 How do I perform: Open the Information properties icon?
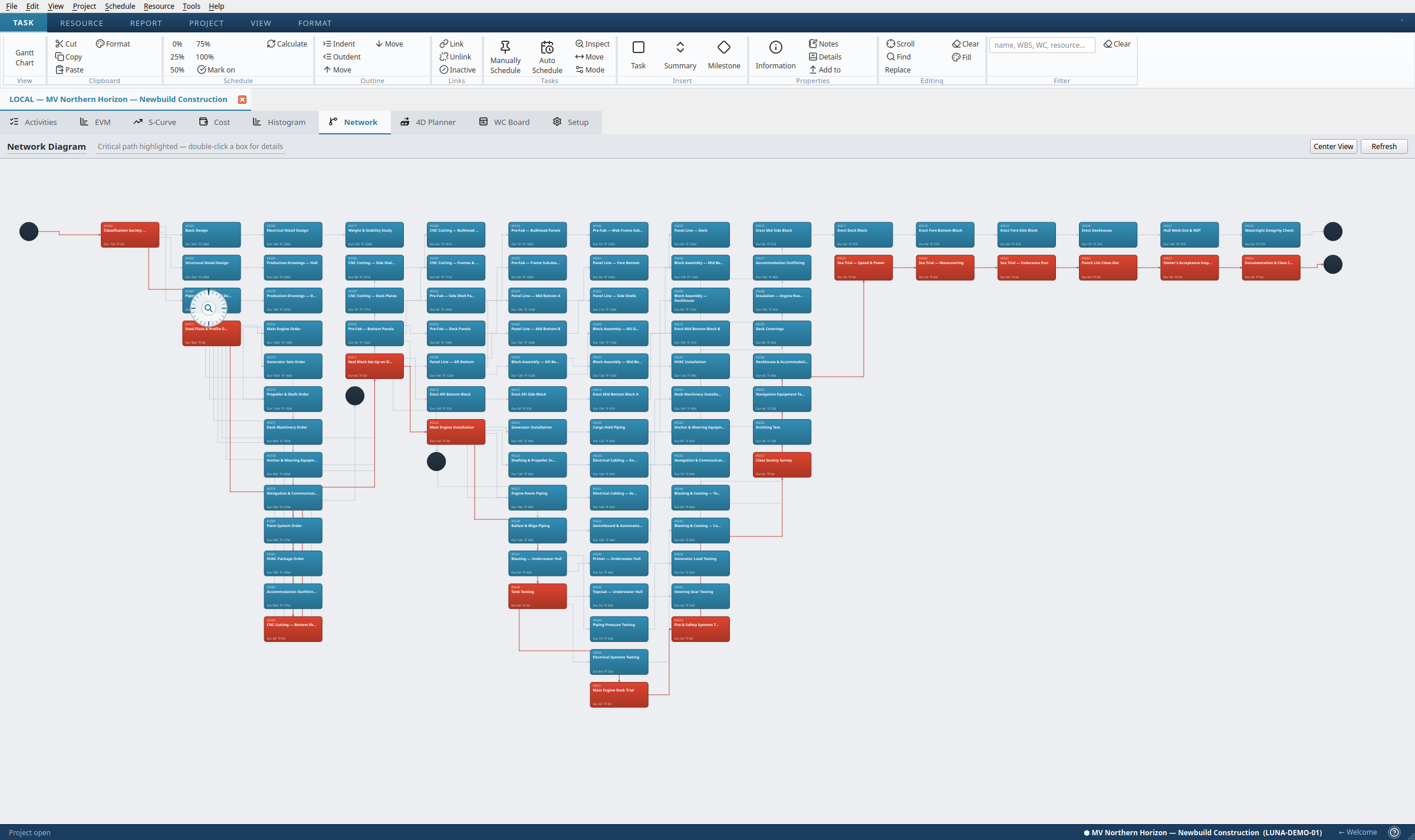(x=775, y=47)
